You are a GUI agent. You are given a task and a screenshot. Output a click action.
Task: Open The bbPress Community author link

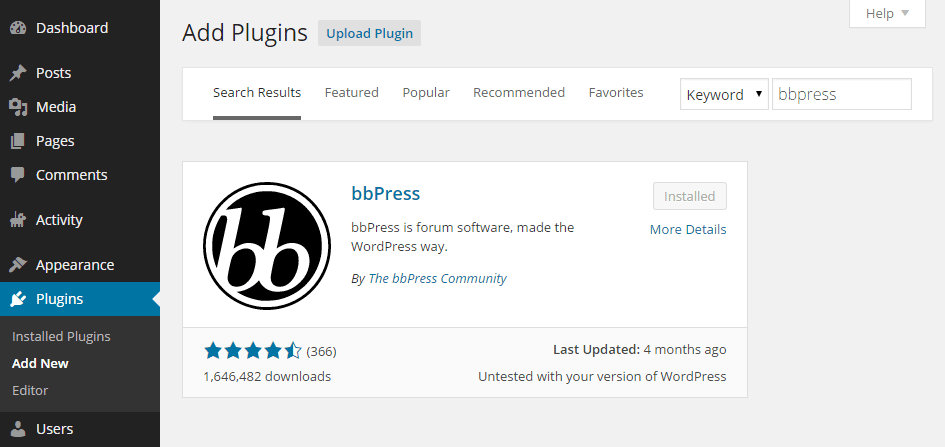click(438, 279)
